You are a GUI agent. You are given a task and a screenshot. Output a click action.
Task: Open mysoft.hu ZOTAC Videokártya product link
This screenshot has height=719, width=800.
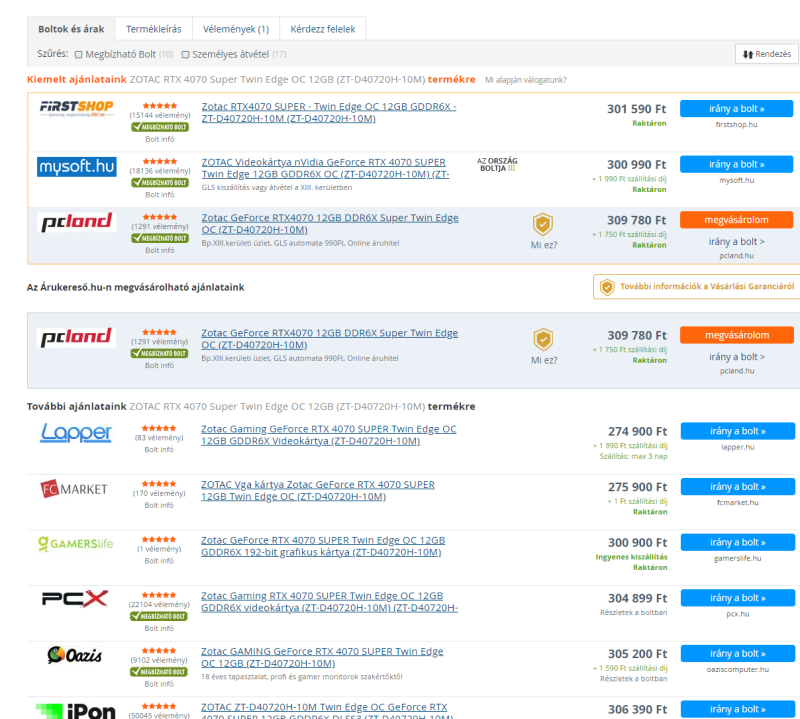326,168
